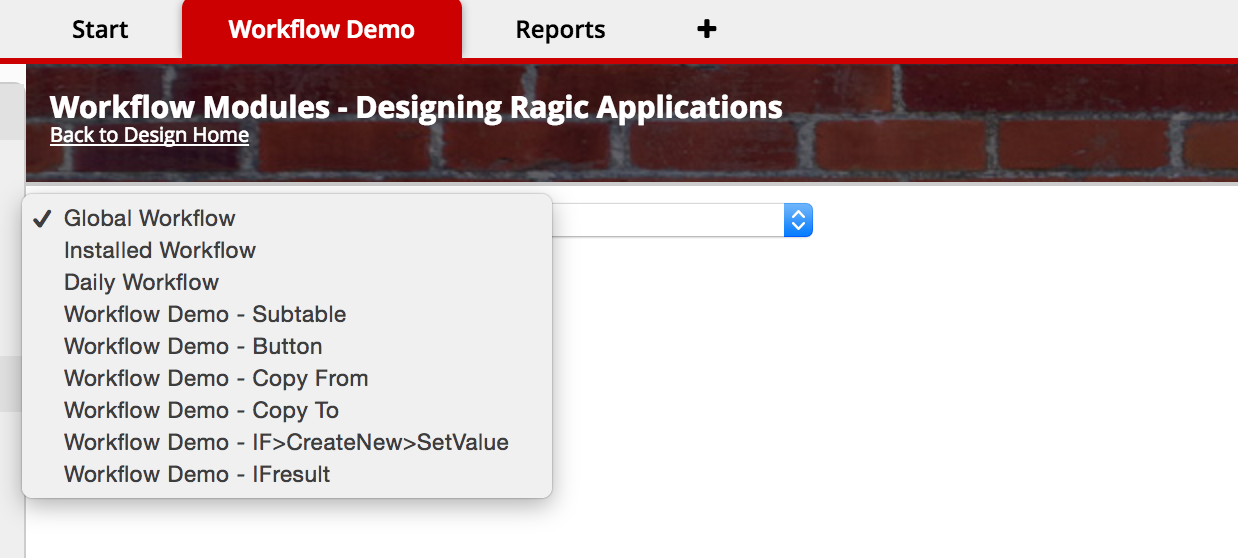
Task: Choose Workflow Demo - Button option
Action: (287, 346)
